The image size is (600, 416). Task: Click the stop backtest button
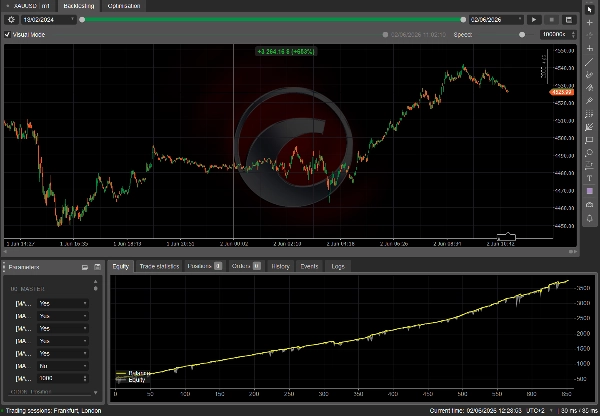(551, 20)
